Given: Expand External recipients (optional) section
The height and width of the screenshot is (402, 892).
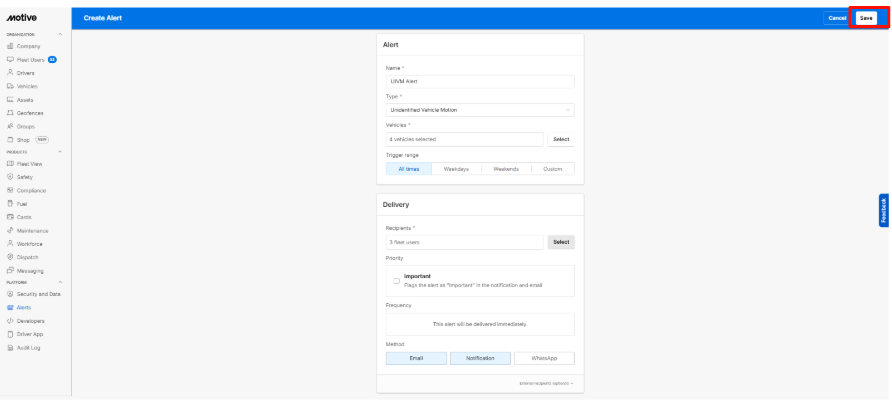Looking at the screenshot, I should click(x=542, y=382).
